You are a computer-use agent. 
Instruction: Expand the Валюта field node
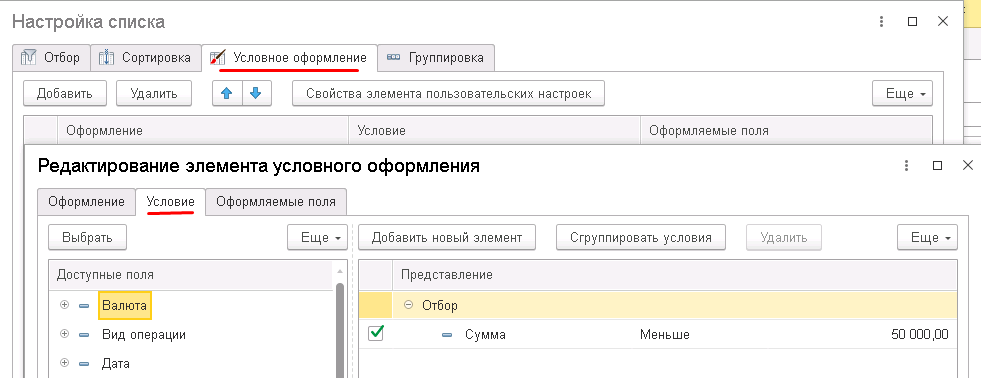pos(64,305)
